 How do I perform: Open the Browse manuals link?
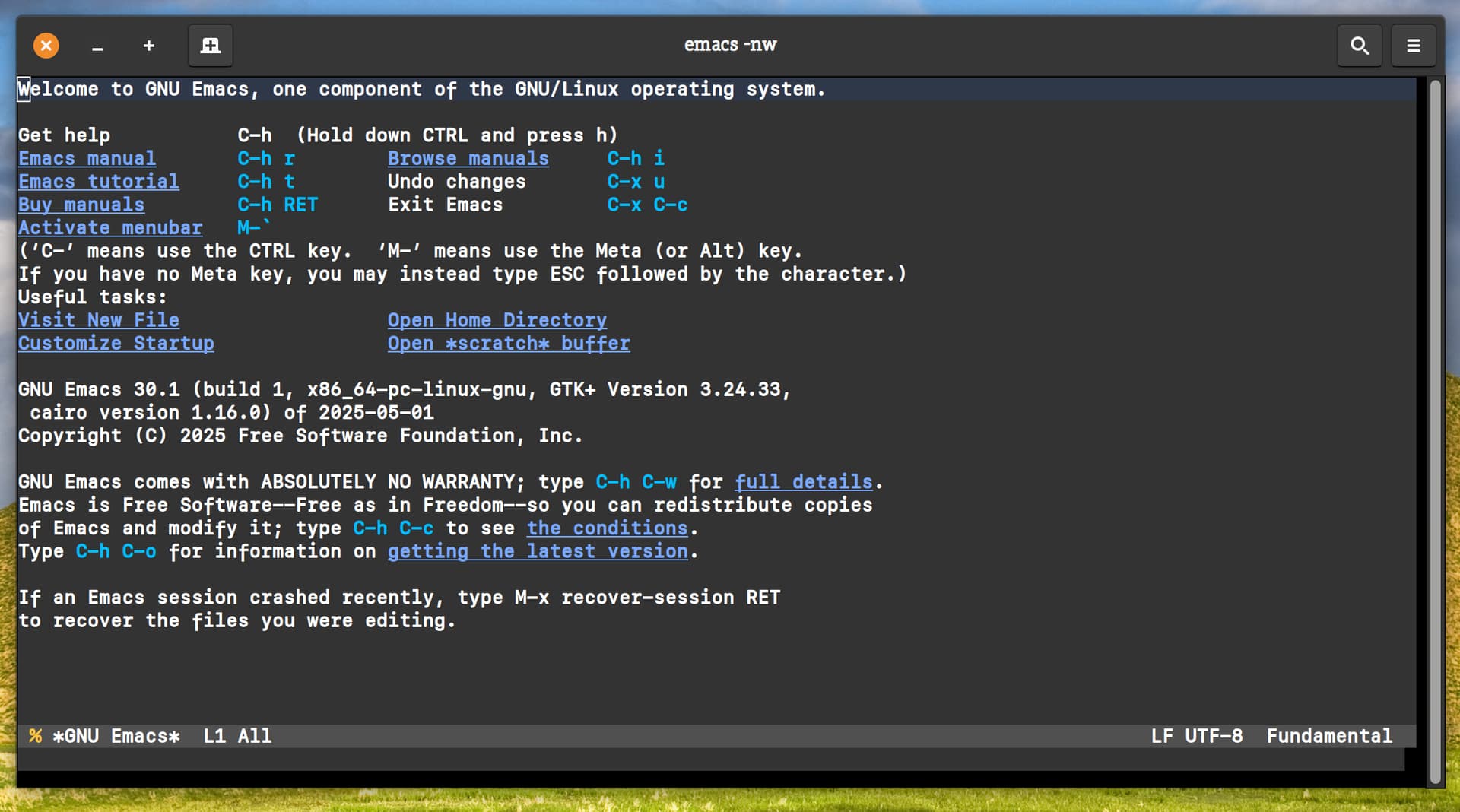click(x=468, y=158)
